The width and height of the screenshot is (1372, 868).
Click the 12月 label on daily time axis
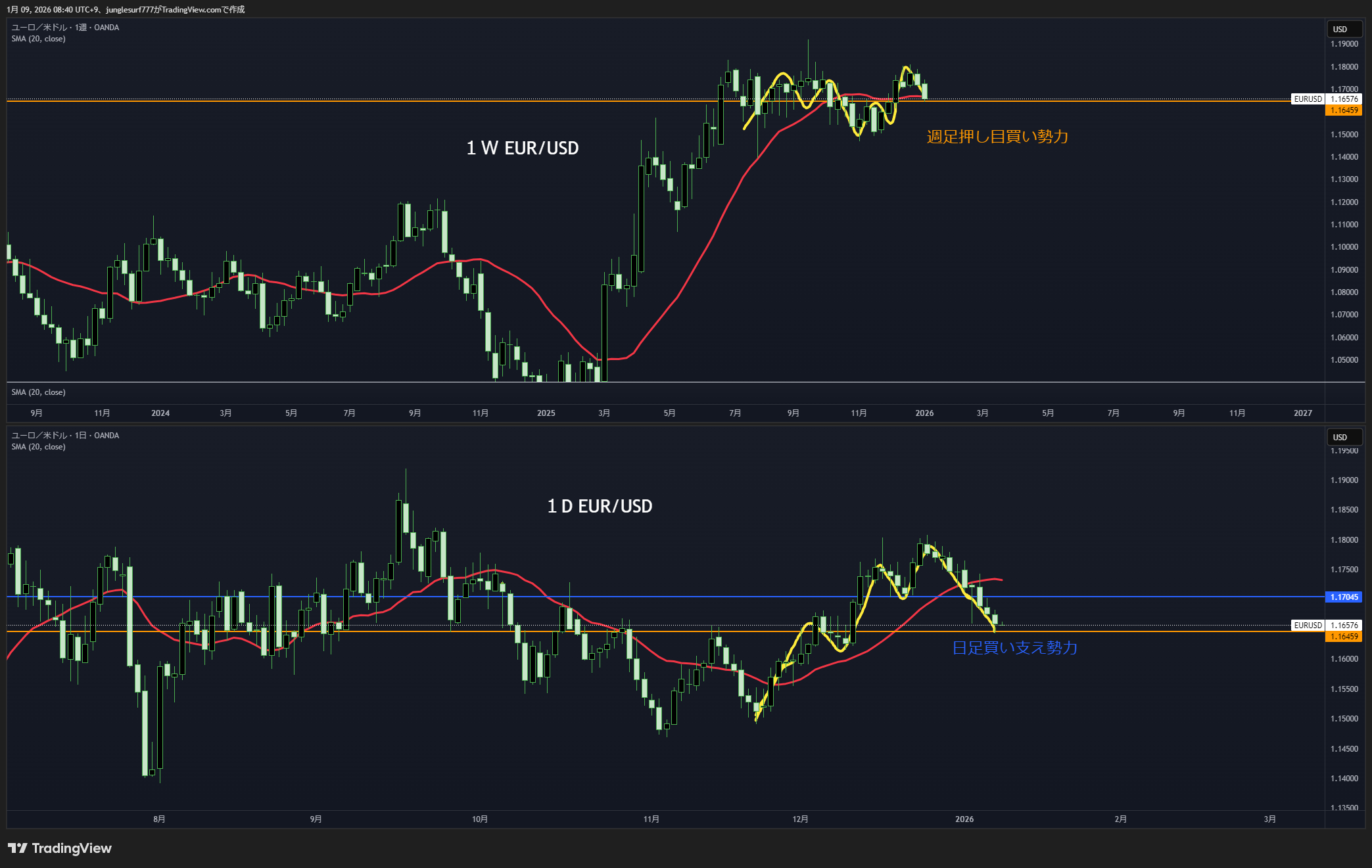[x=800, y=819]
